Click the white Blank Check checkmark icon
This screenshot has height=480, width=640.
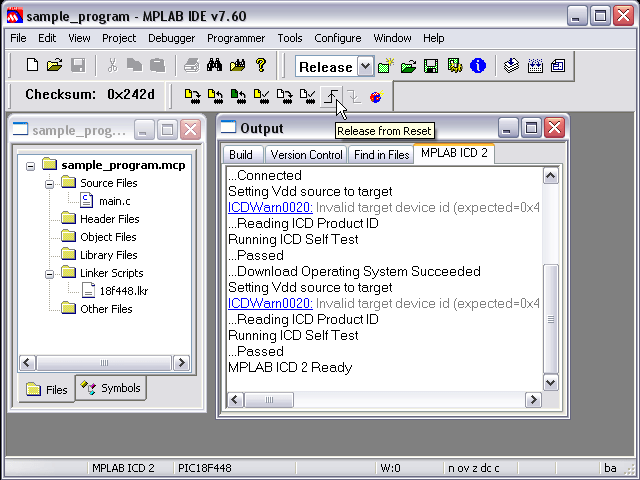(307, 96)
